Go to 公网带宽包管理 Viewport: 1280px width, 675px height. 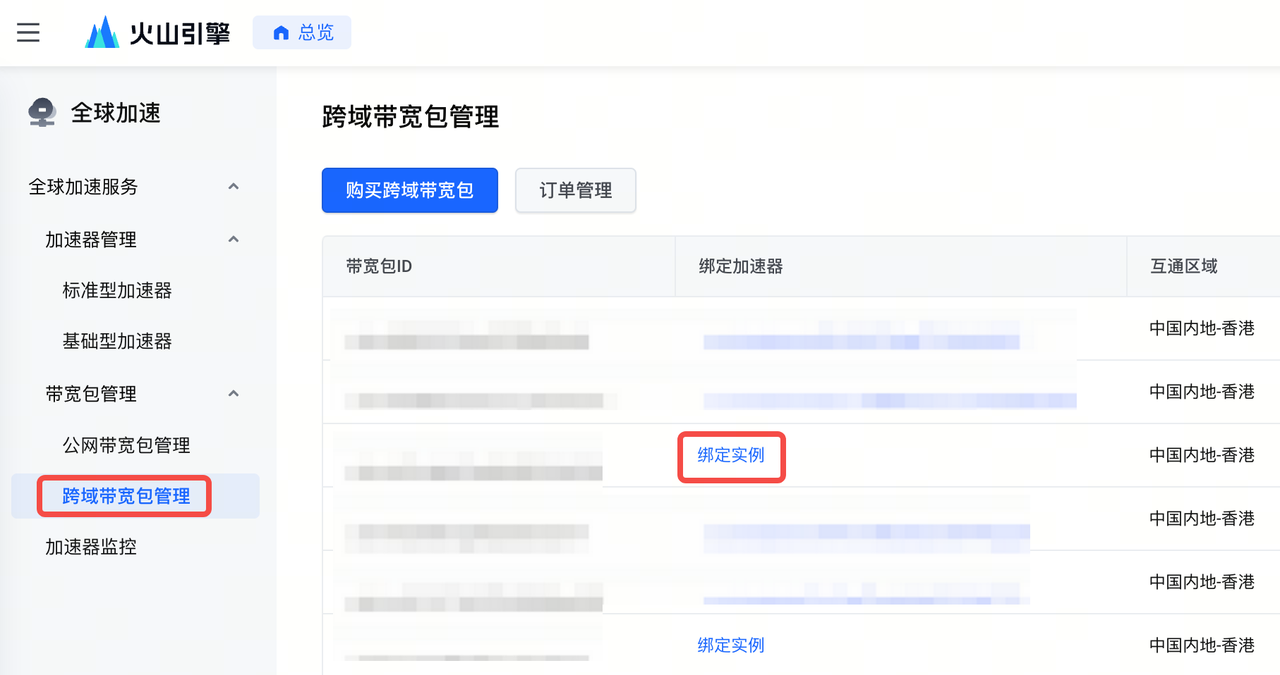[x=126, y=445]
